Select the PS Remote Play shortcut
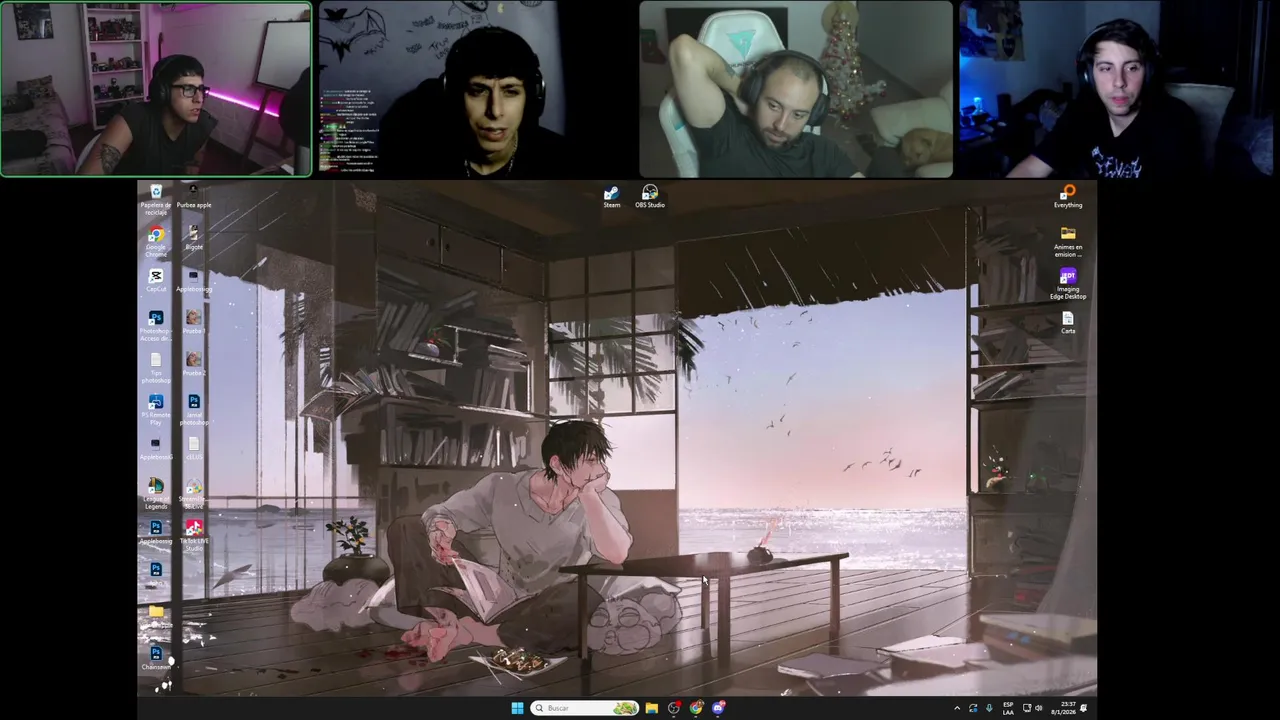This screenshot has width=1280, height=720. (156, 409)
